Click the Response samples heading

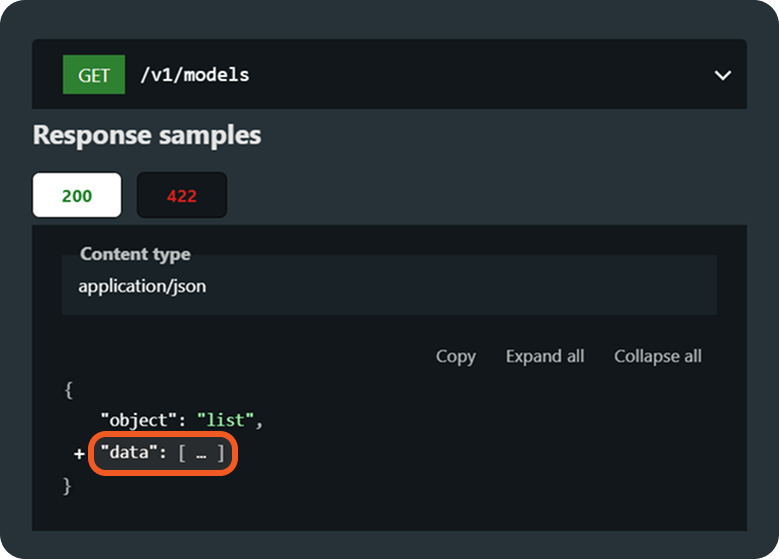point(147,135)
